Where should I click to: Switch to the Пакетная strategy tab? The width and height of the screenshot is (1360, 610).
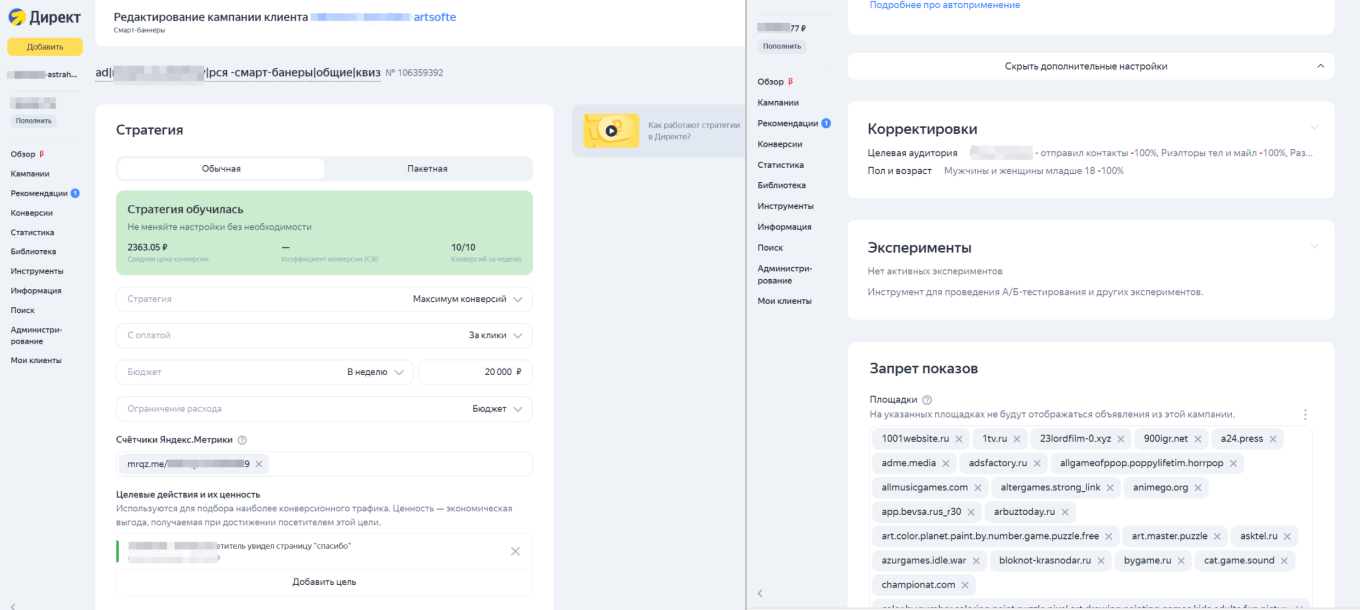(428, 167)
